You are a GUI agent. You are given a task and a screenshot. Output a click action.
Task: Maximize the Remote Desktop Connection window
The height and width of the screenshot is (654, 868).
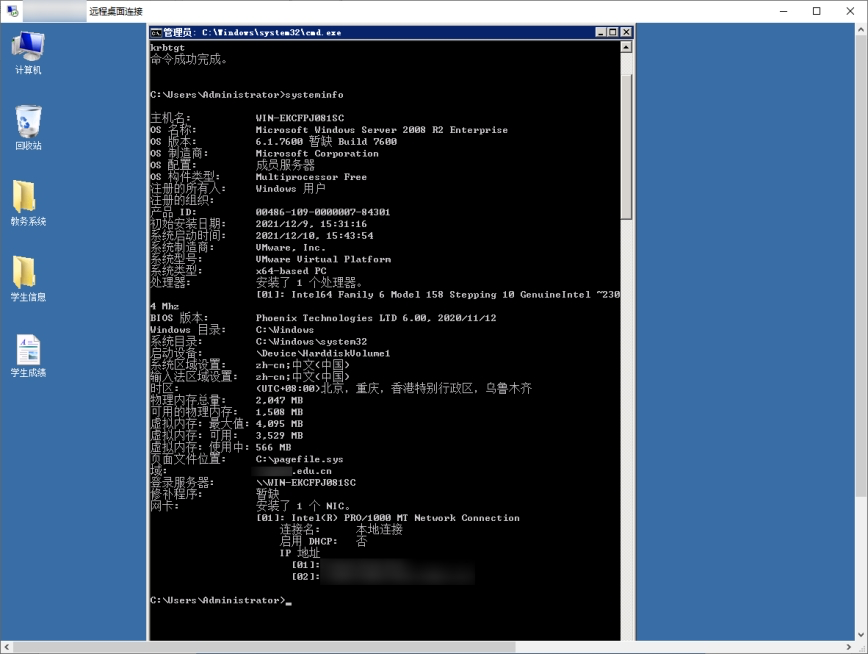coord(817,11)
